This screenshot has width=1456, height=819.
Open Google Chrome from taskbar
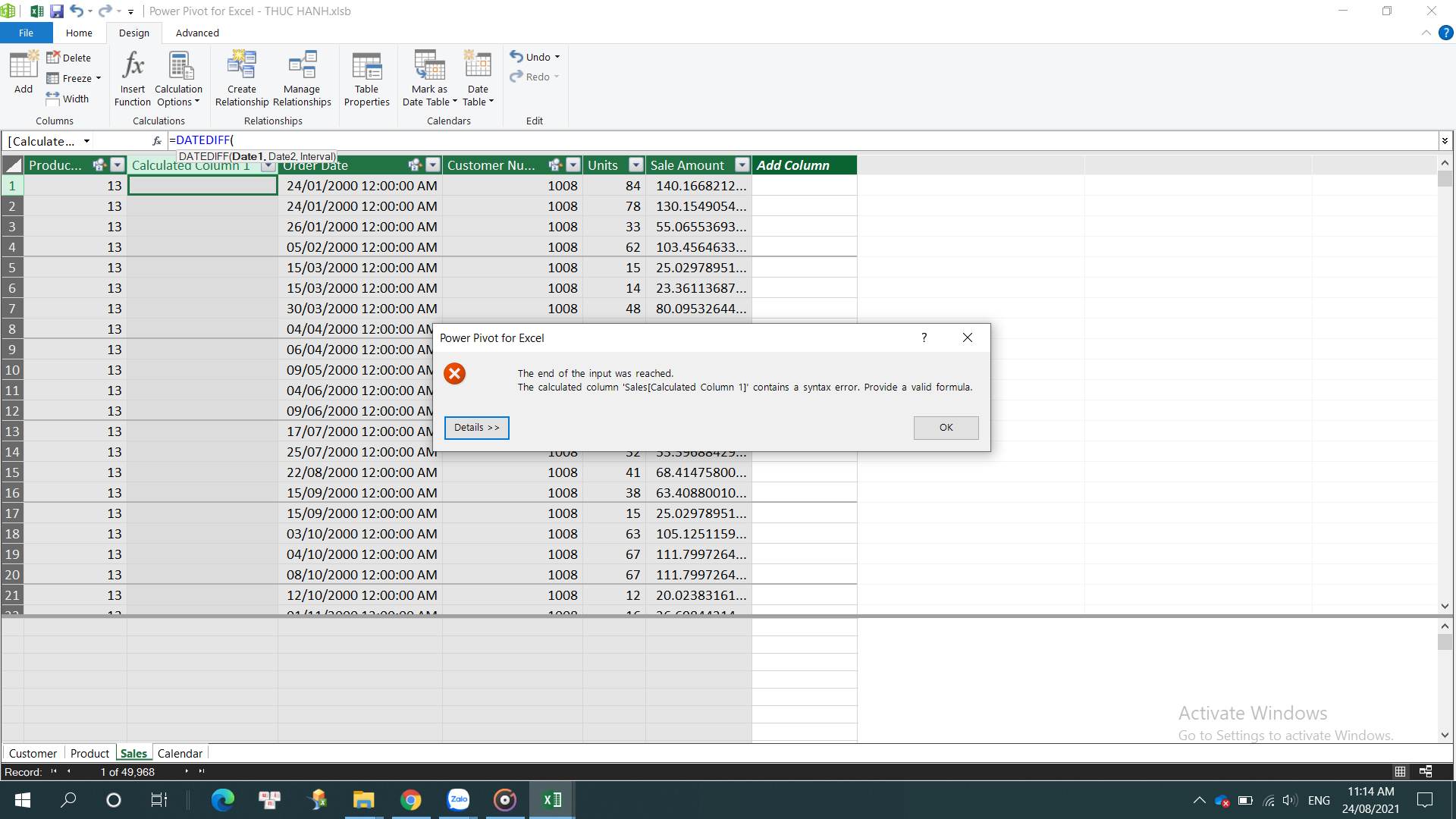click(x=411, y=800)
